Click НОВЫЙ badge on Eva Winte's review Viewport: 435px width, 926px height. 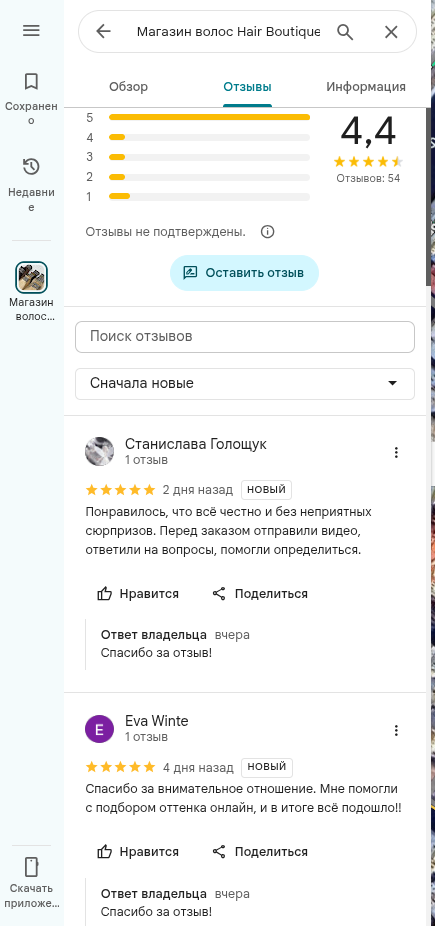[x=267, y=767]
